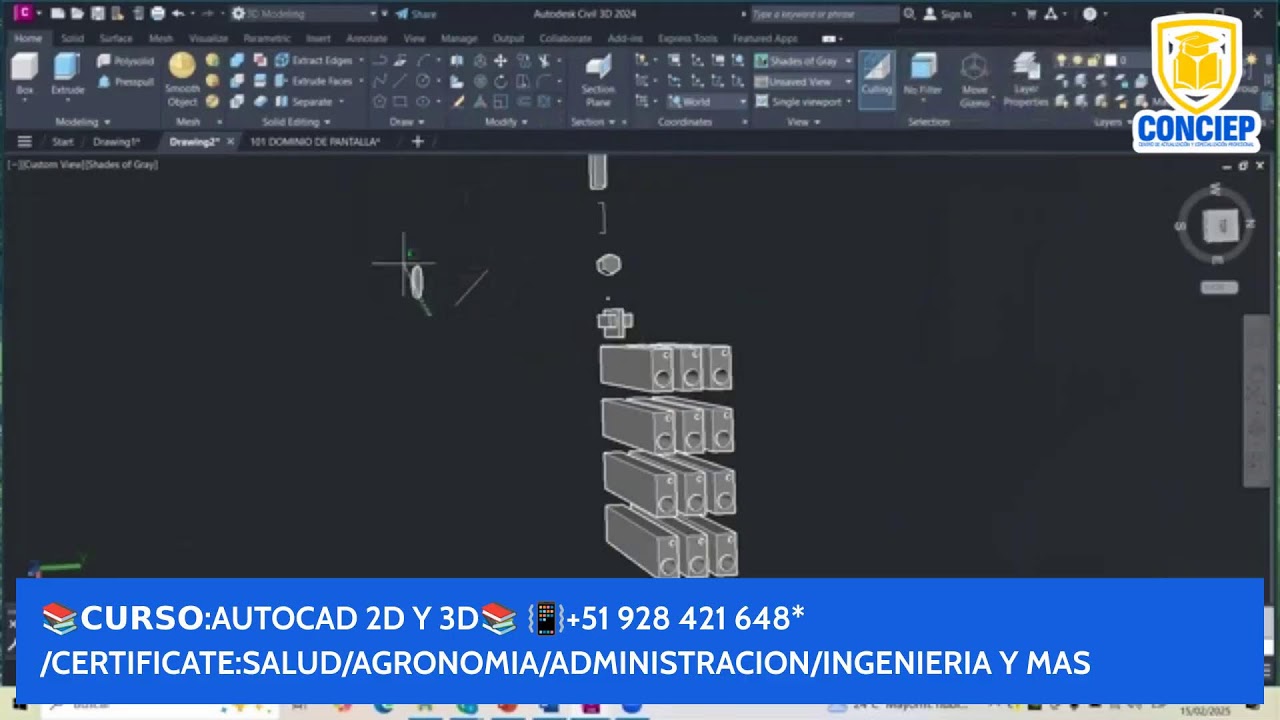
Task: Open the file tabs hamburger menu
Action: click(x=25, y=142)
